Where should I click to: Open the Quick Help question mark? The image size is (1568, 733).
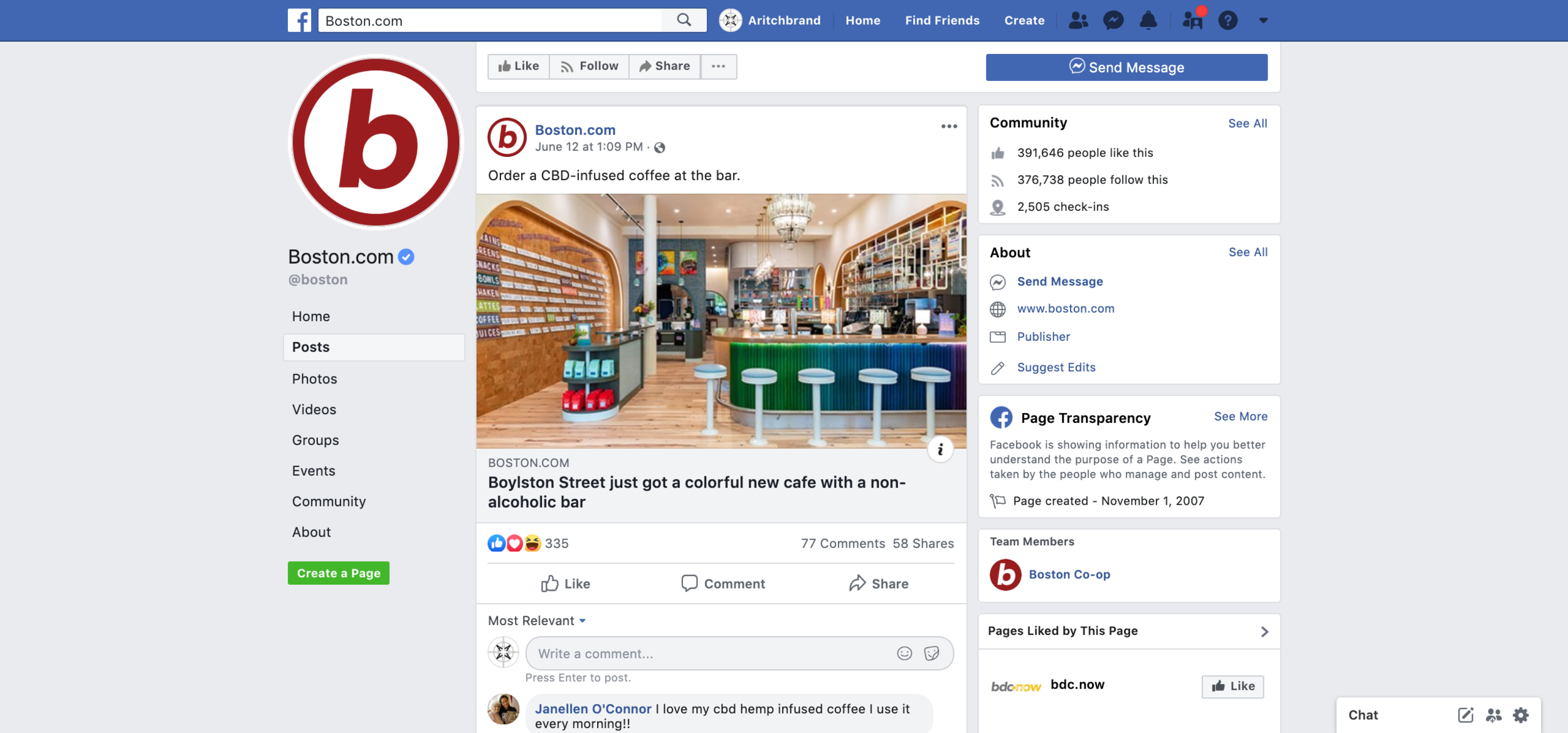tap(1227, 21)
